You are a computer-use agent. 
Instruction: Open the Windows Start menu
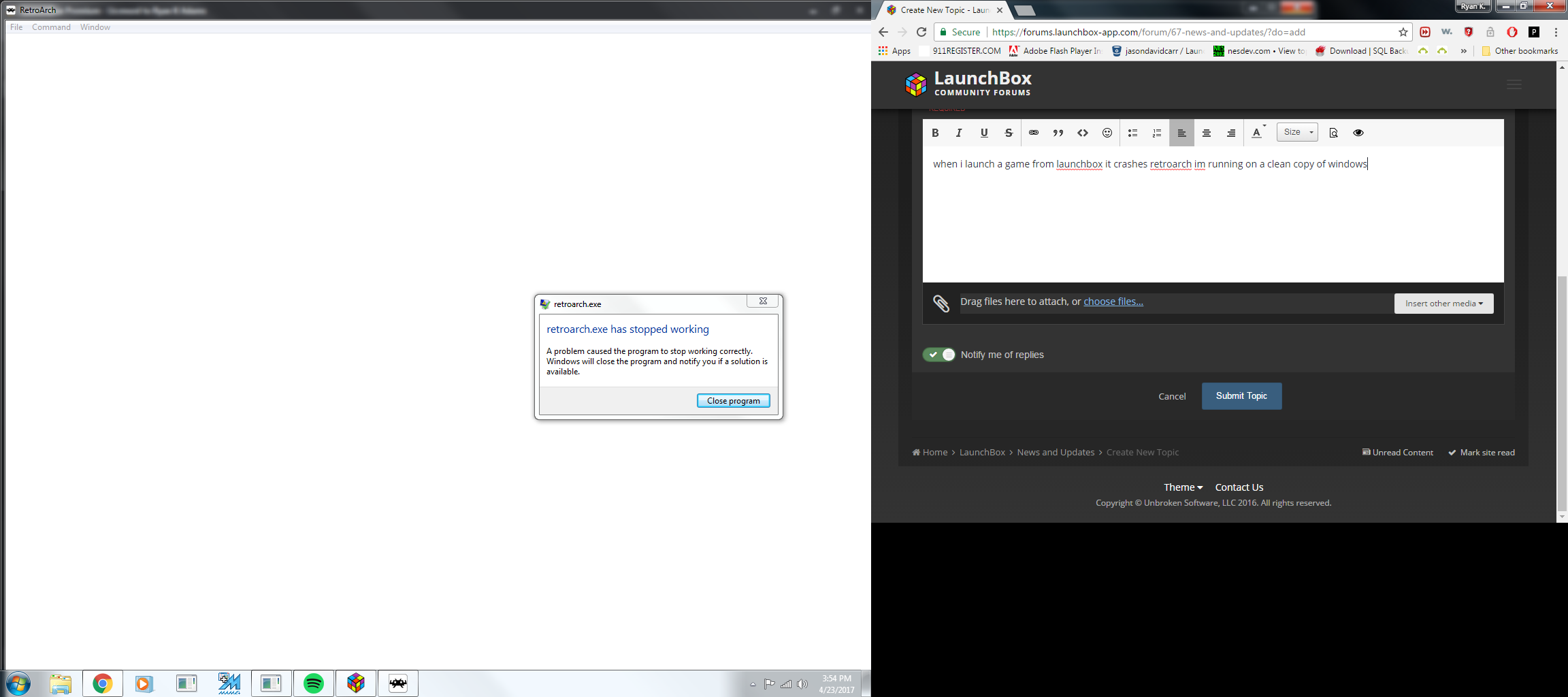[18, 683]
